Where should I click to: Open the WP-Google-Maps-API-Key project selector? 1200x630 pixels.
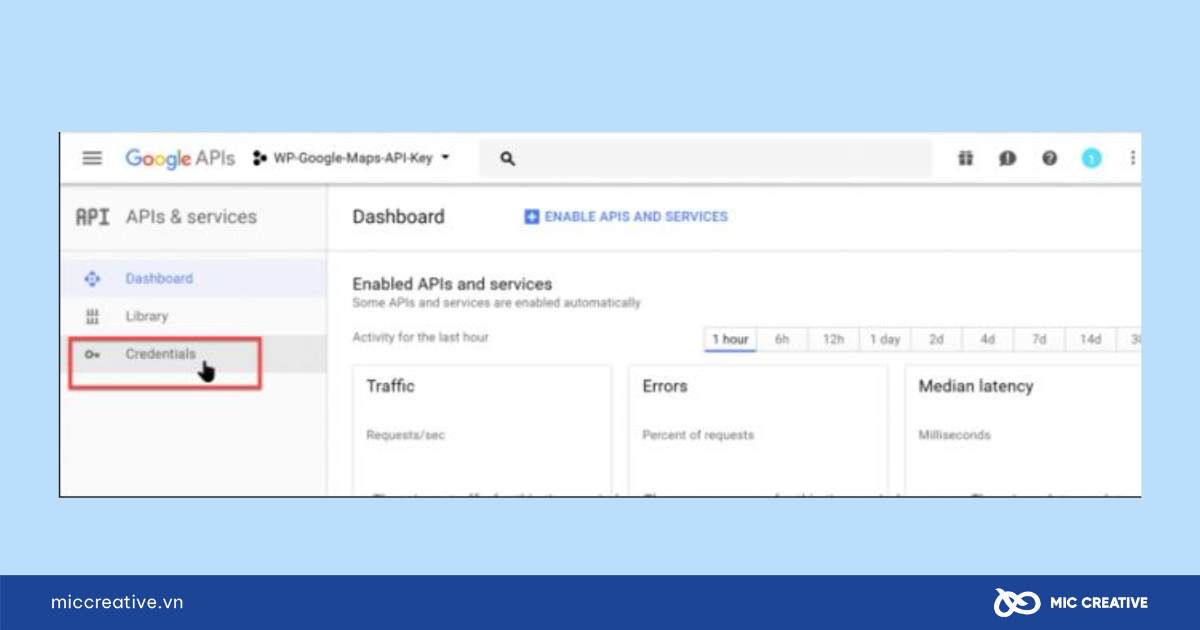pyautogui.click(x=352, y=158)
